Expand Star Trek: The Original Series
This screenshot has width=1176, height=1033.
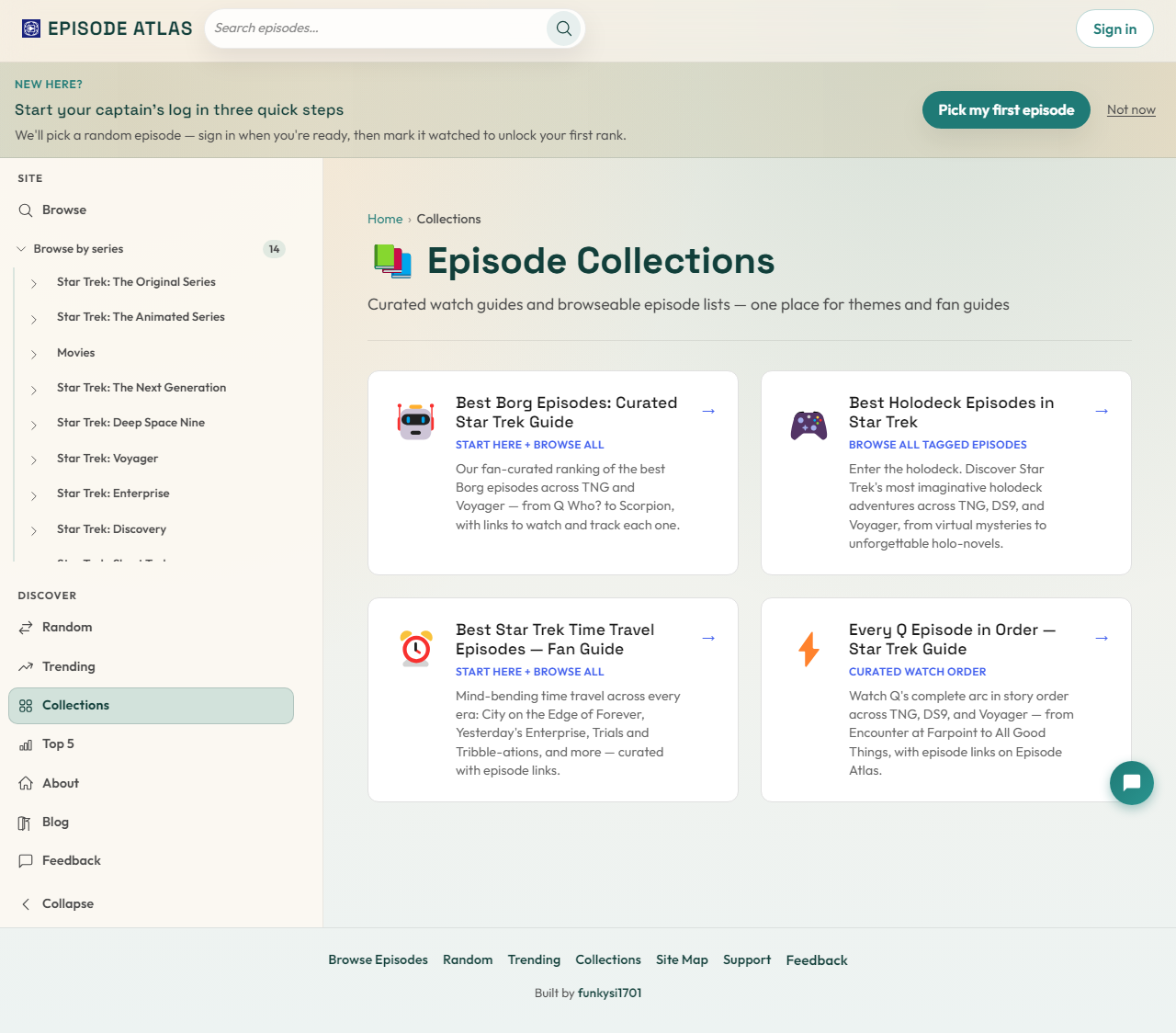pyautogui.click(x=34, y=283)
